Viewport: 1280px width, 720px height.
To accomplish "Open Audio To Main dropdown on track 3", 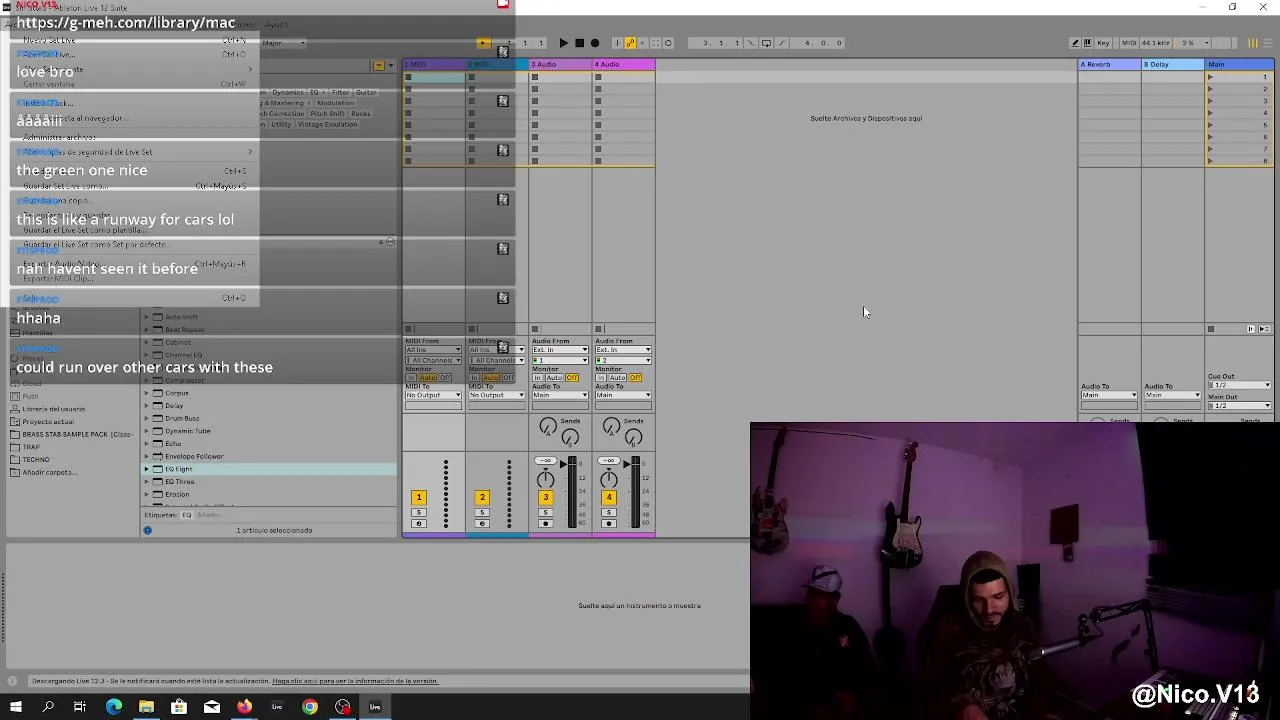I will click(560, 395).
